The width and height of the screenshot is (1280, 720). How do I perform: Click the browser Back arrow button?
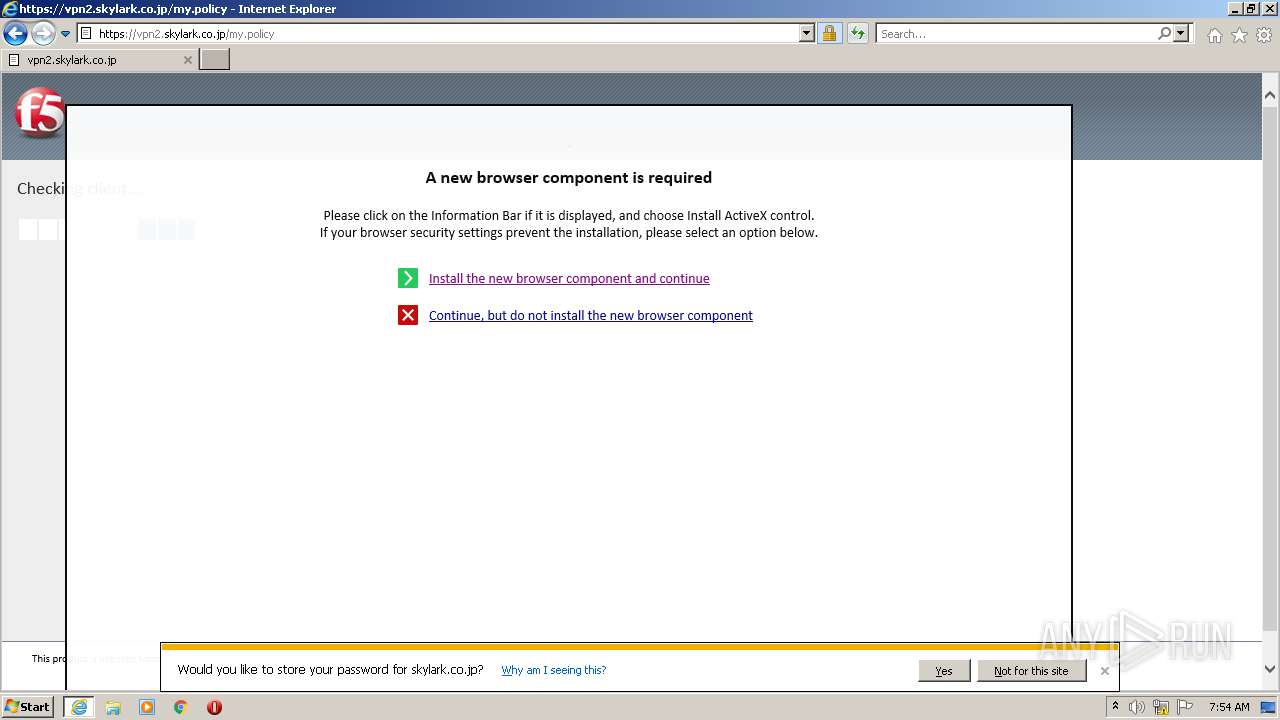coord(15,34)
